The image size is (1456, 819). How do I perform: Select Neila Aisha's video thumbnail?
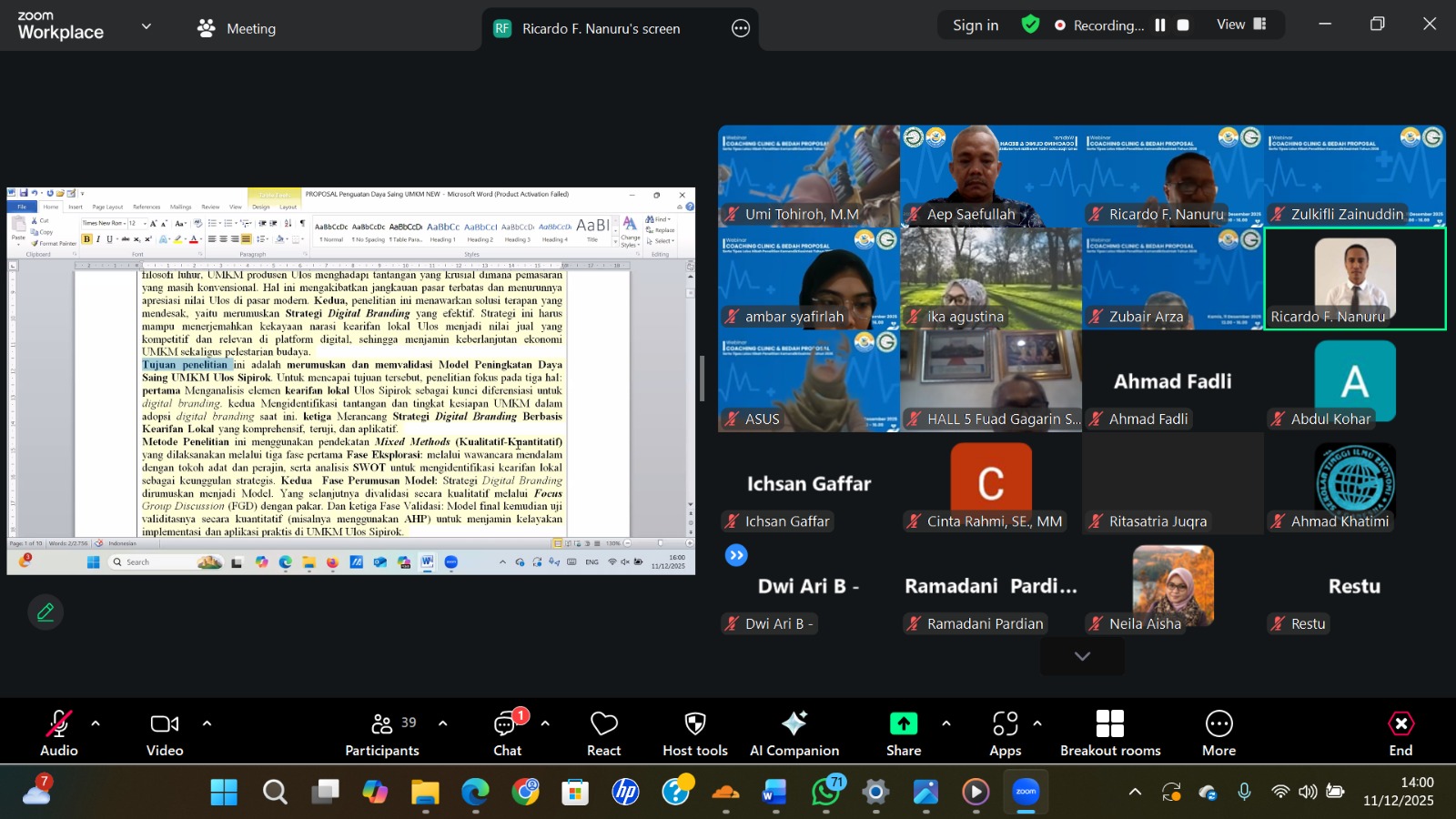(1173, 588)
